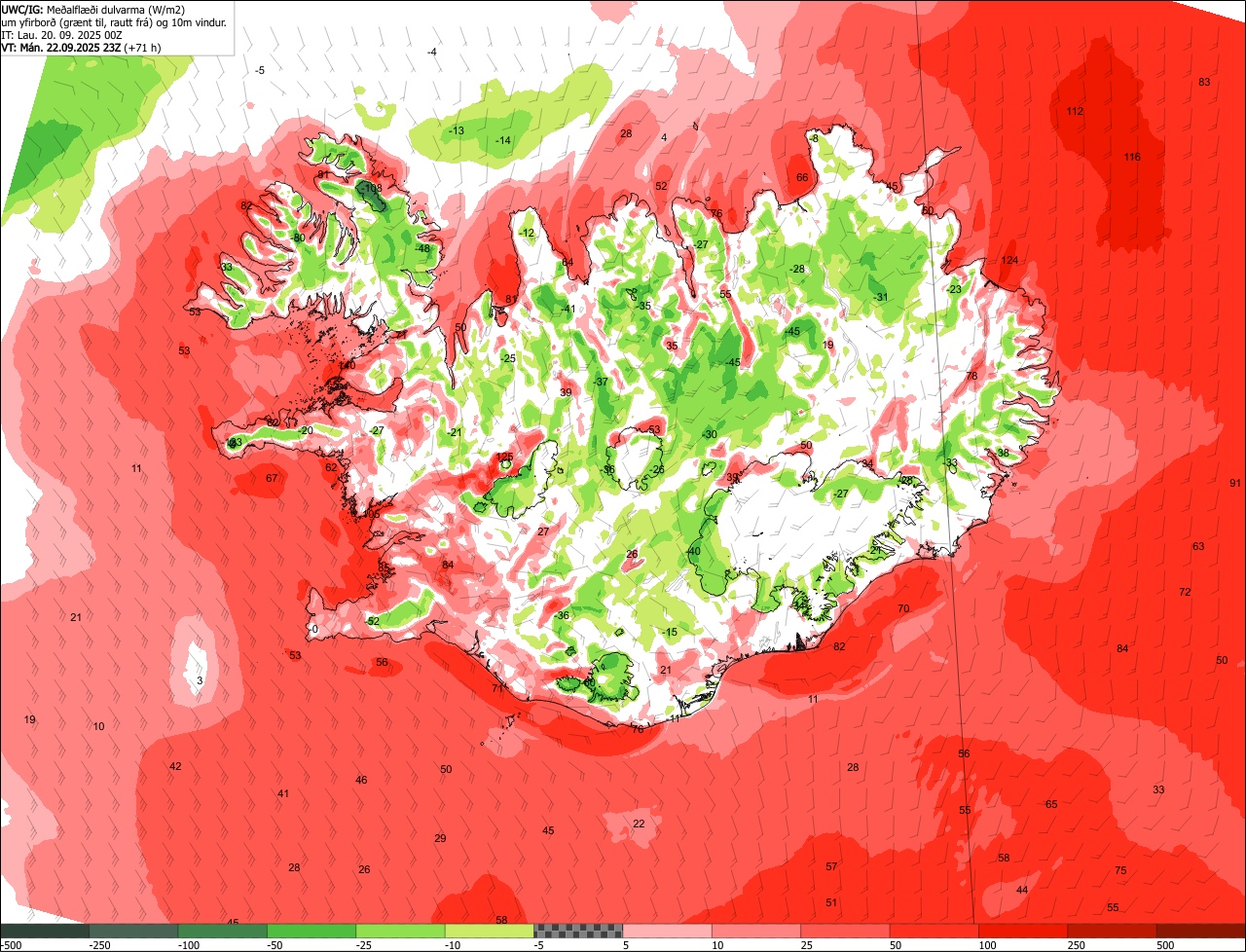Click the map value '63'
1246x952 pixels.
point(1198,546)
